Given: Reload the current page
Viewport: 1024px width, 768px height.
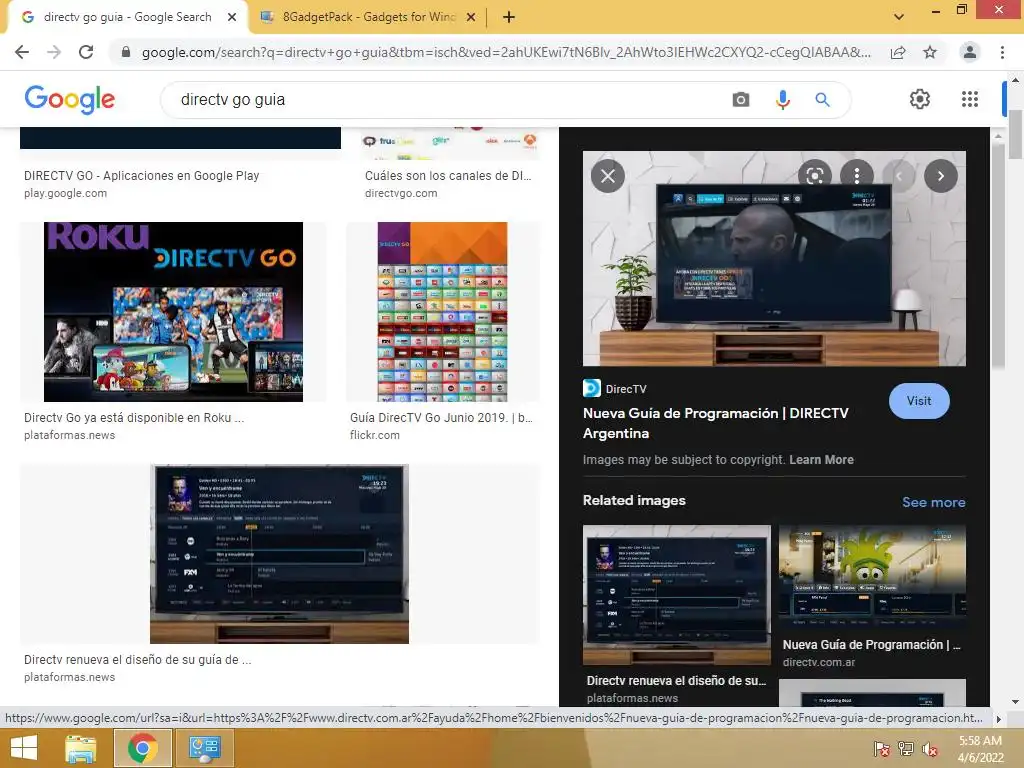Looking at the screenshot, I should tap(86, 52).
